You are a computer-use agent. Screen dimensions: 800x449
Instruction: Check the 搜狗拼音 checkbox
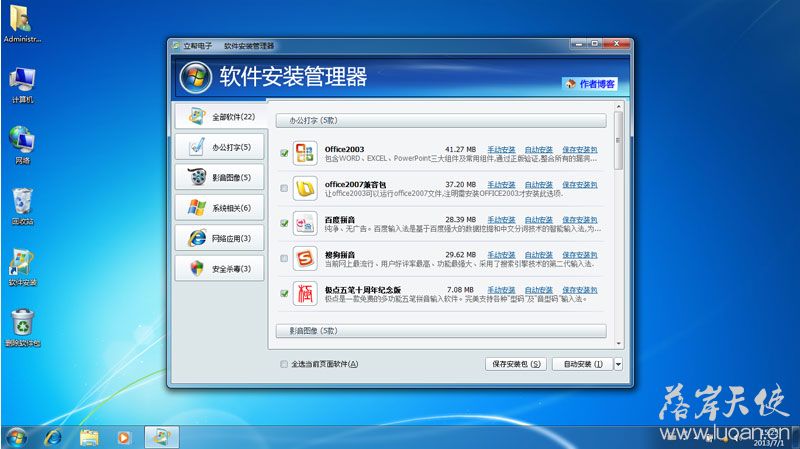tap(284, 258)
